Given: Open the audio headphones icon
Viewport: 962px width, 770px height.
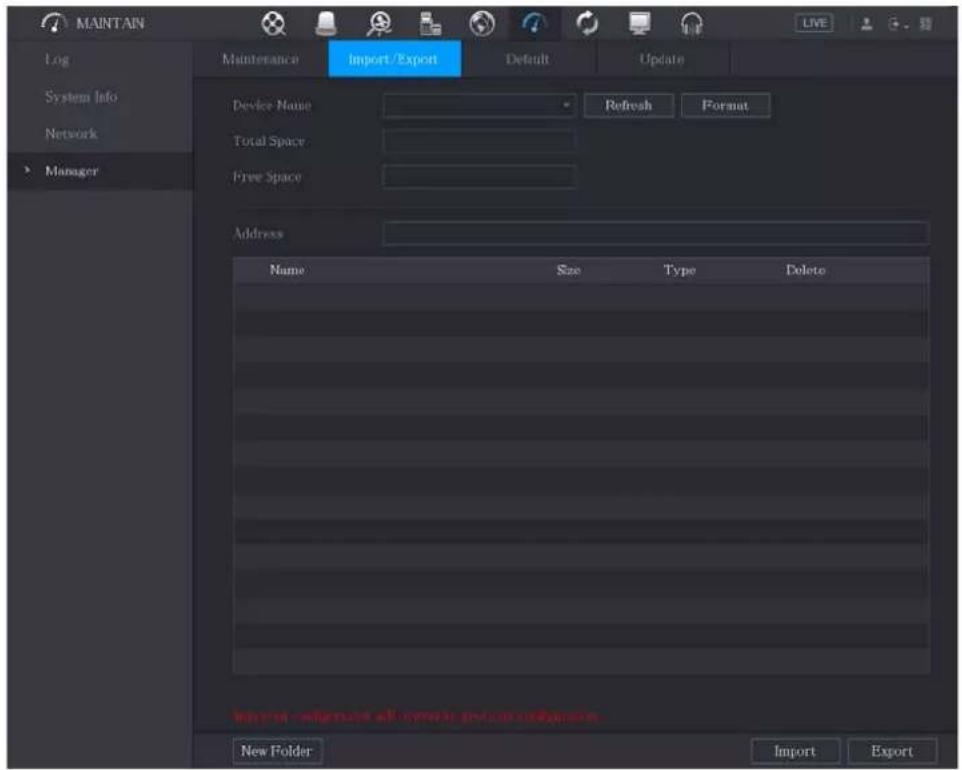Looking at the screenshot, I should tap(691, 25).
